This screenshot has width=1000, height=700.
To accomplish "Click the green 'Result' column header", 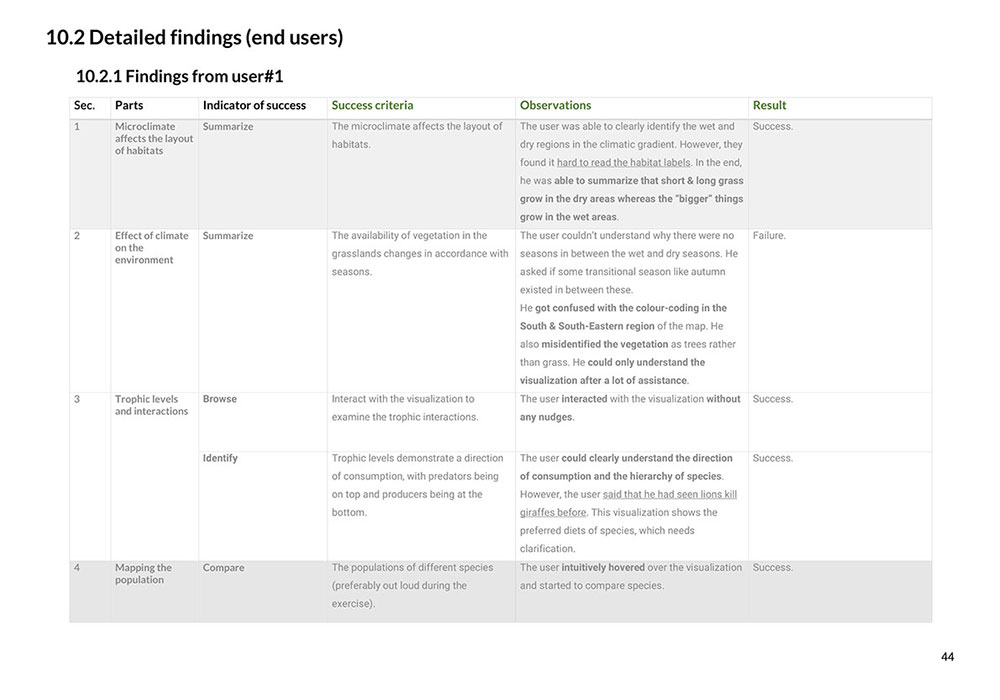I will coord(769,105).
